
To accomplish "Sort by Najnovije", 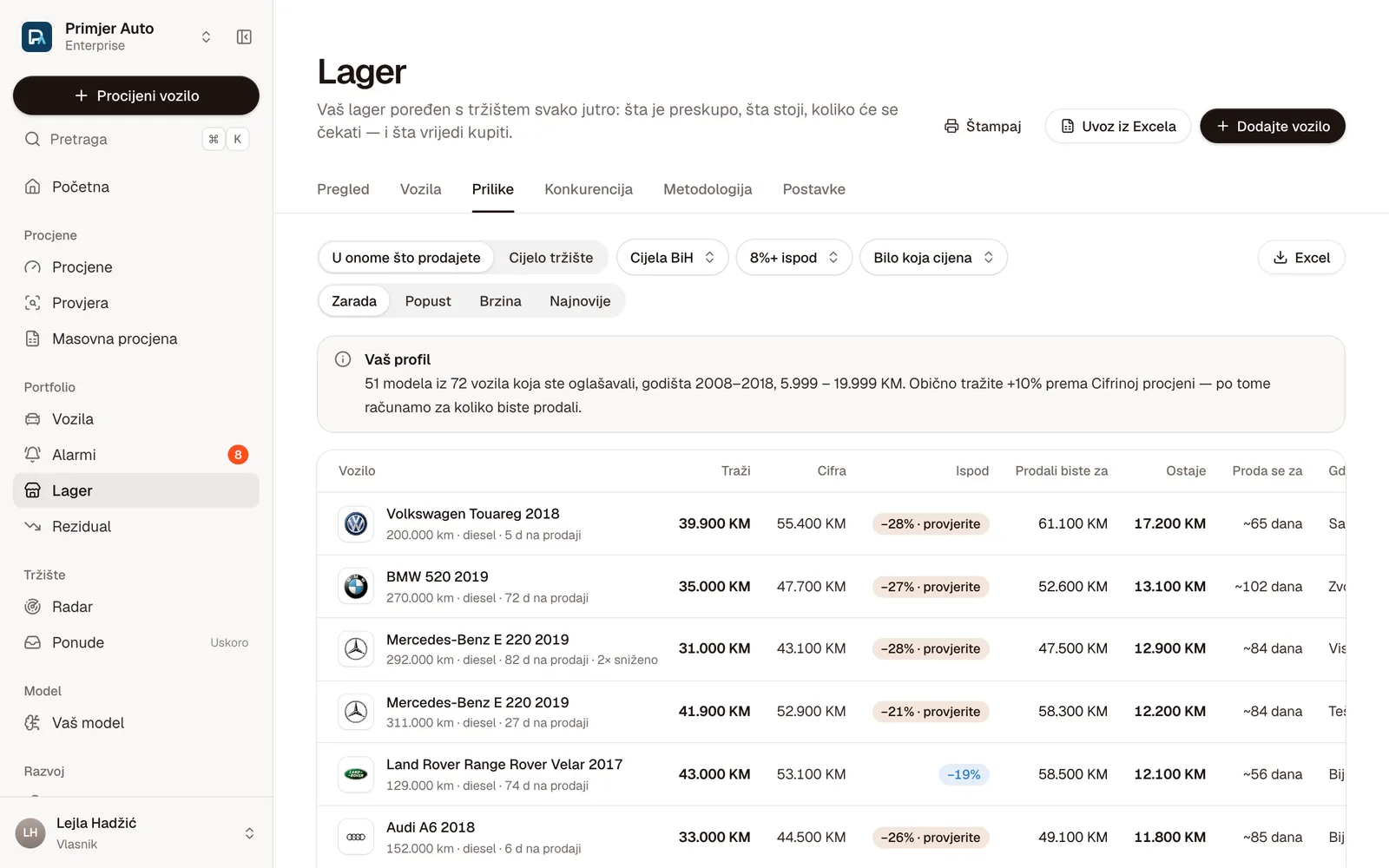I will click(580, 301).
